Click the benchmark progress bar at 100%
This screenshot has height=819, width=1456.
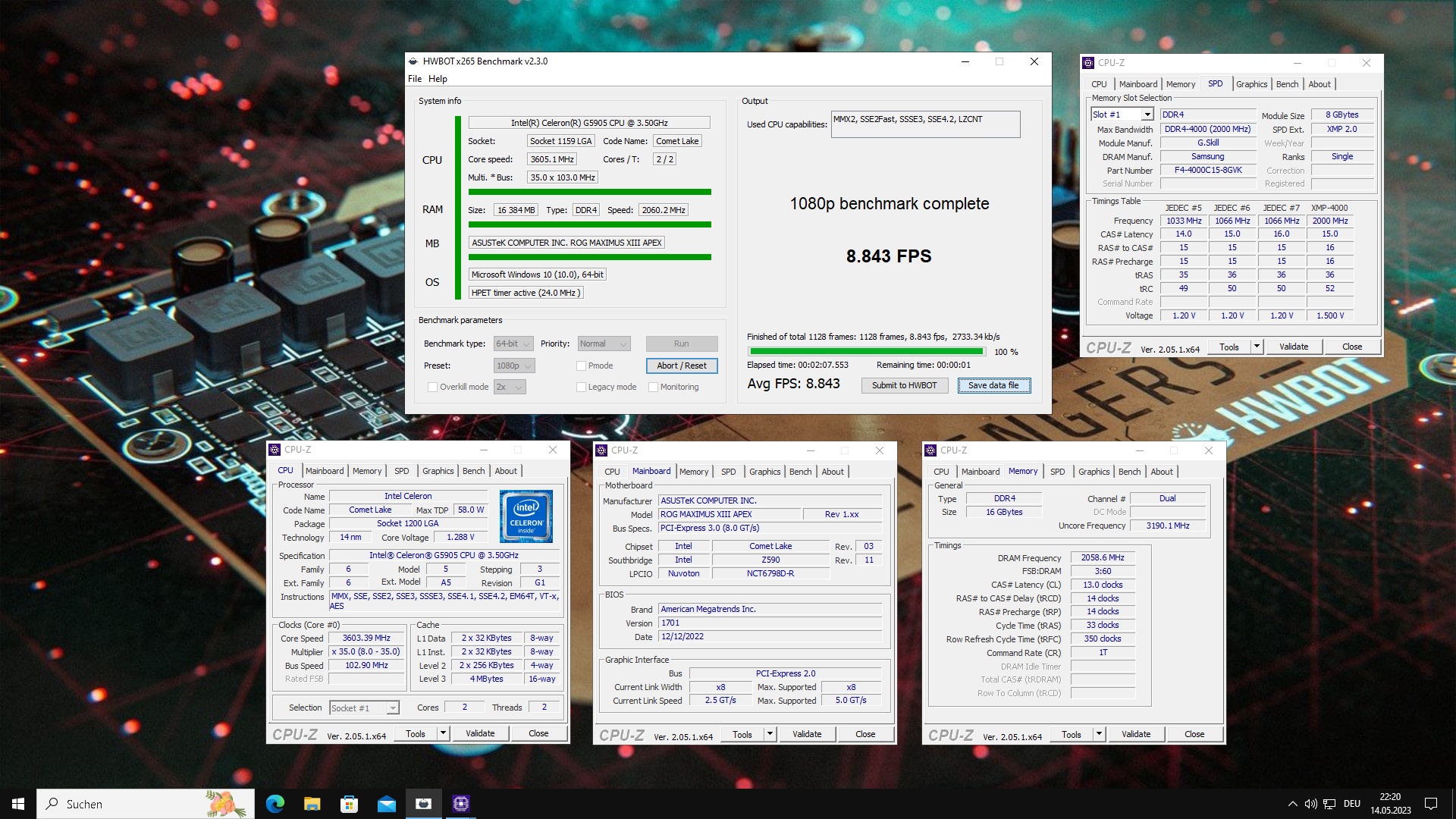point(866,351)
